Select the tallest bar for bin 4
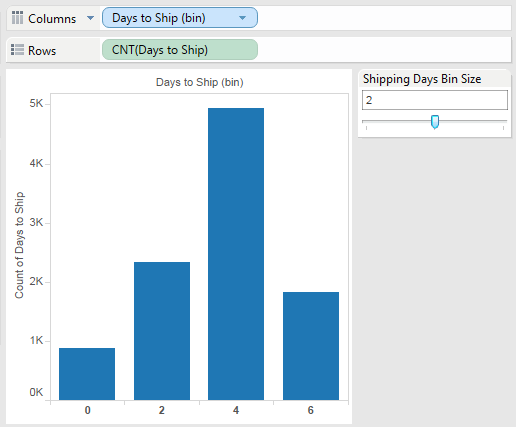This screenshot has width=516, height=427. (236, 254)
